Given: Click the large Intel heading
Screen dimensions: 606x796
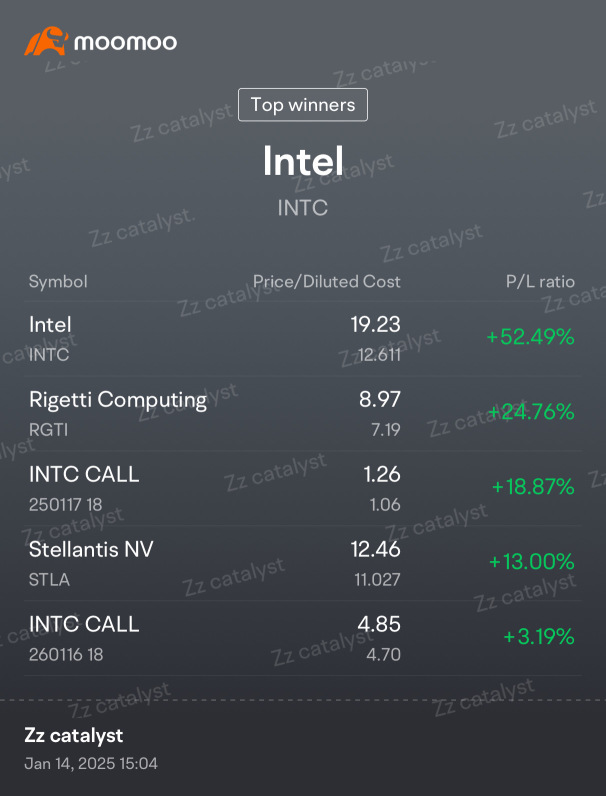Looking at the screenshot, I should pos(303,161).
